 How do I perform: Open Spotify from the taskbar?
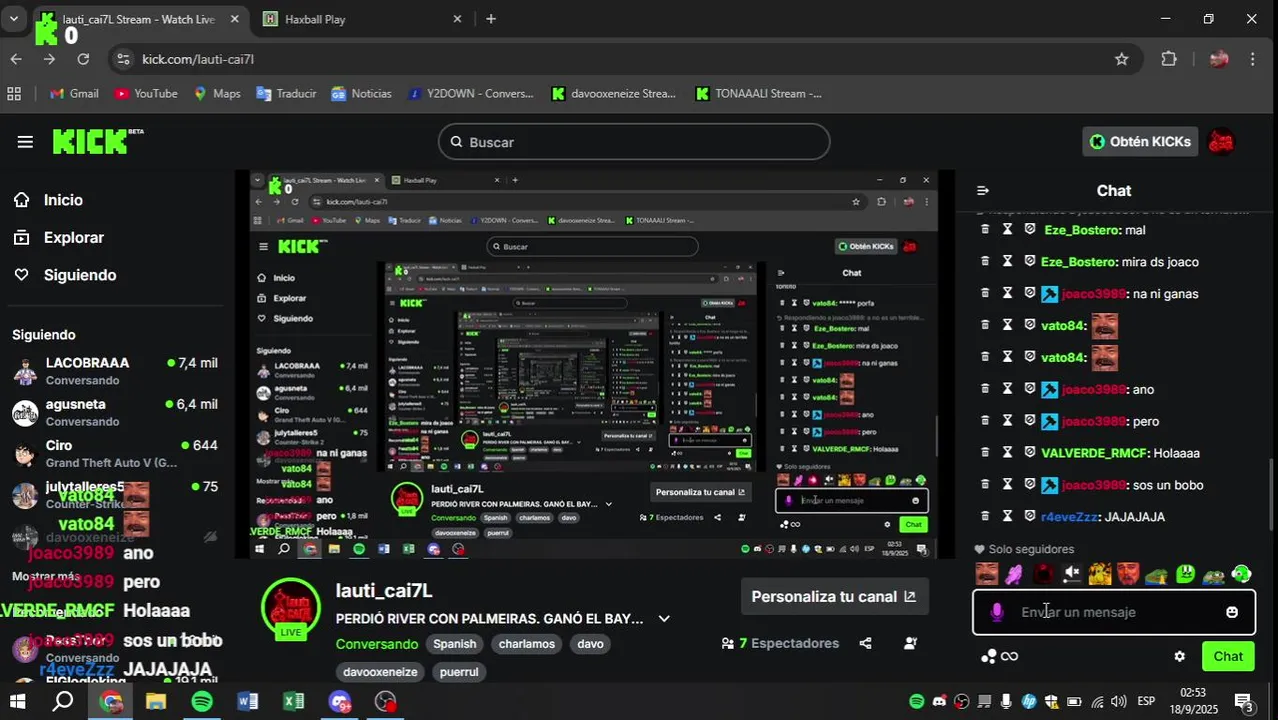tap(202, 701)
